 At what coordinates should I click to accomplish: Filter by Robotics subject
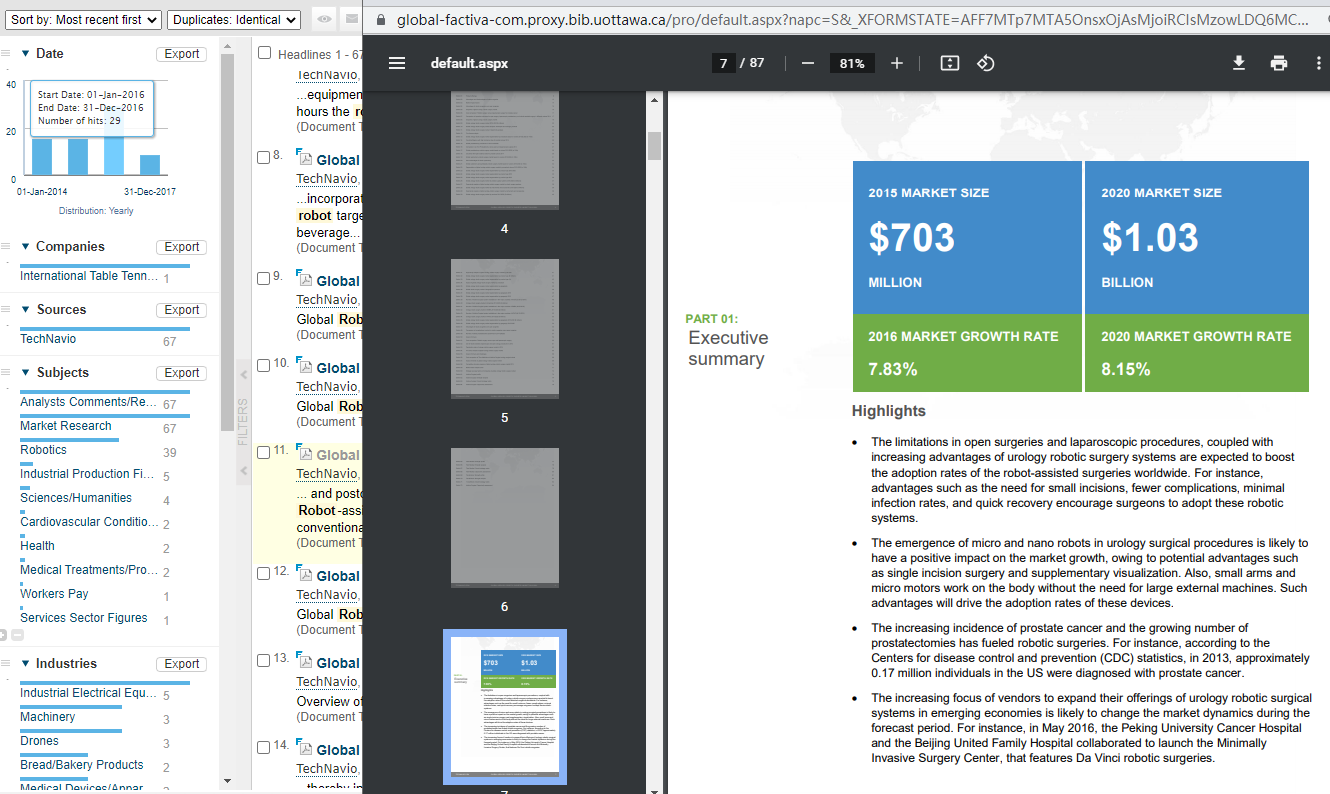tap(44, 450)
